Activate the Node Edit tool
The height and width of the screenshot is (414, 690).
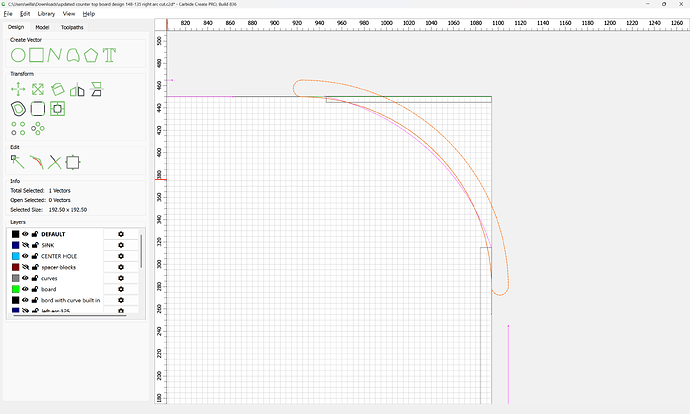point(17,160)
